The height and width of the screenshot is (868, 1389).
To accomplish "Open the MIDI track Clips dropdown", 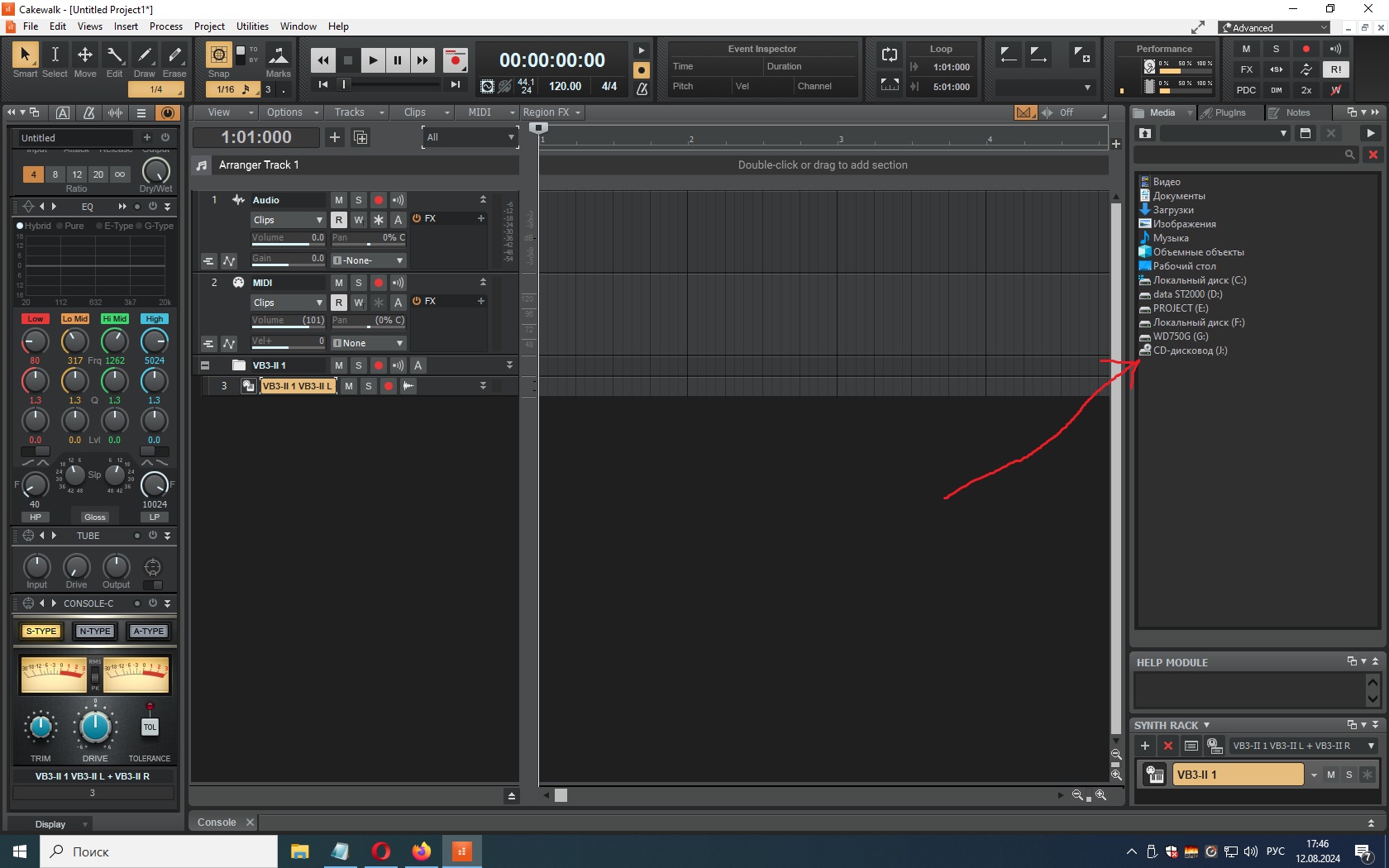I will click(x=288, y=303).
